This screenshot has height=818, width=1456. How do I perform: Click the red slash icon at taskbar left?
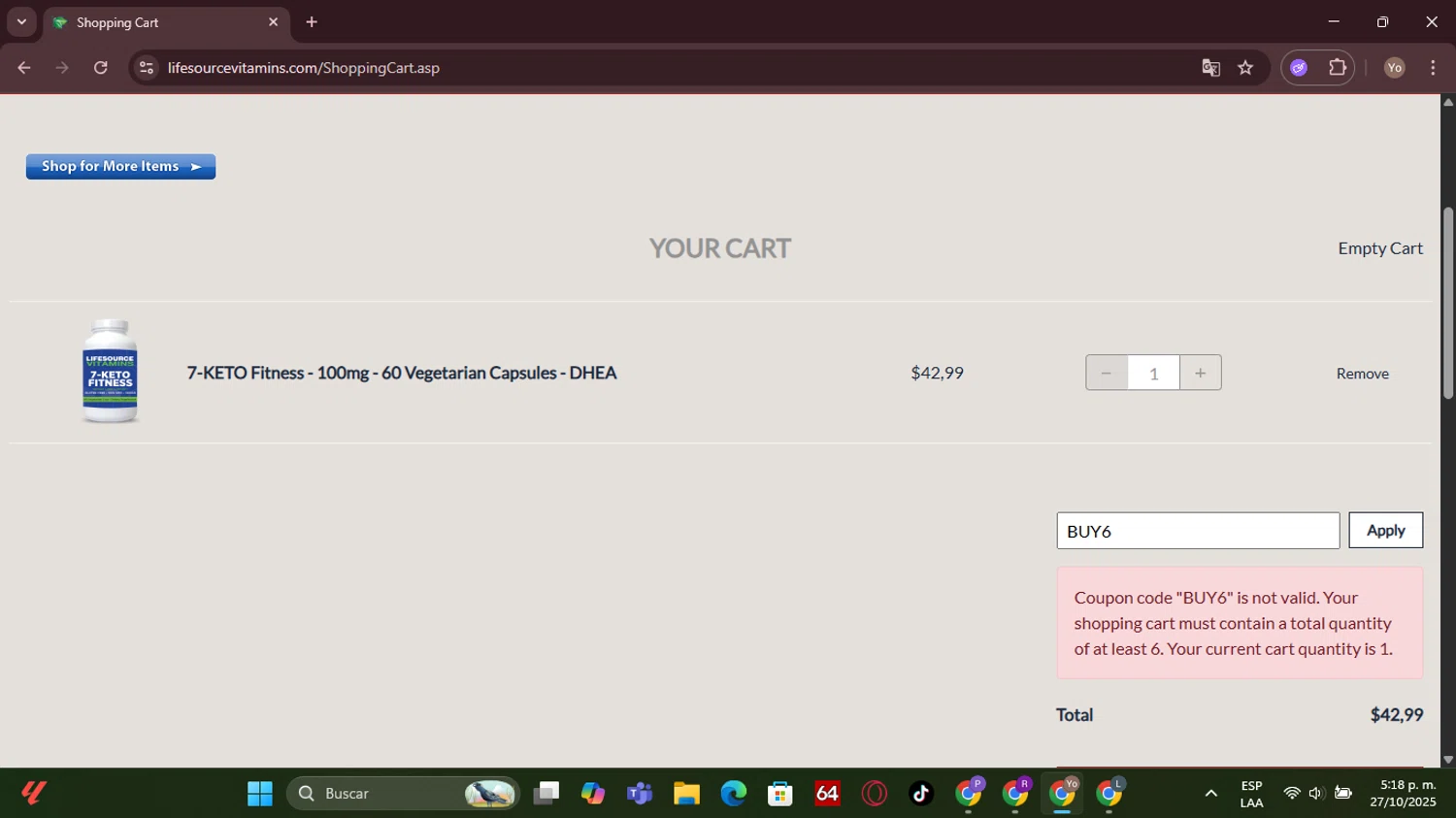coord(34,794)
